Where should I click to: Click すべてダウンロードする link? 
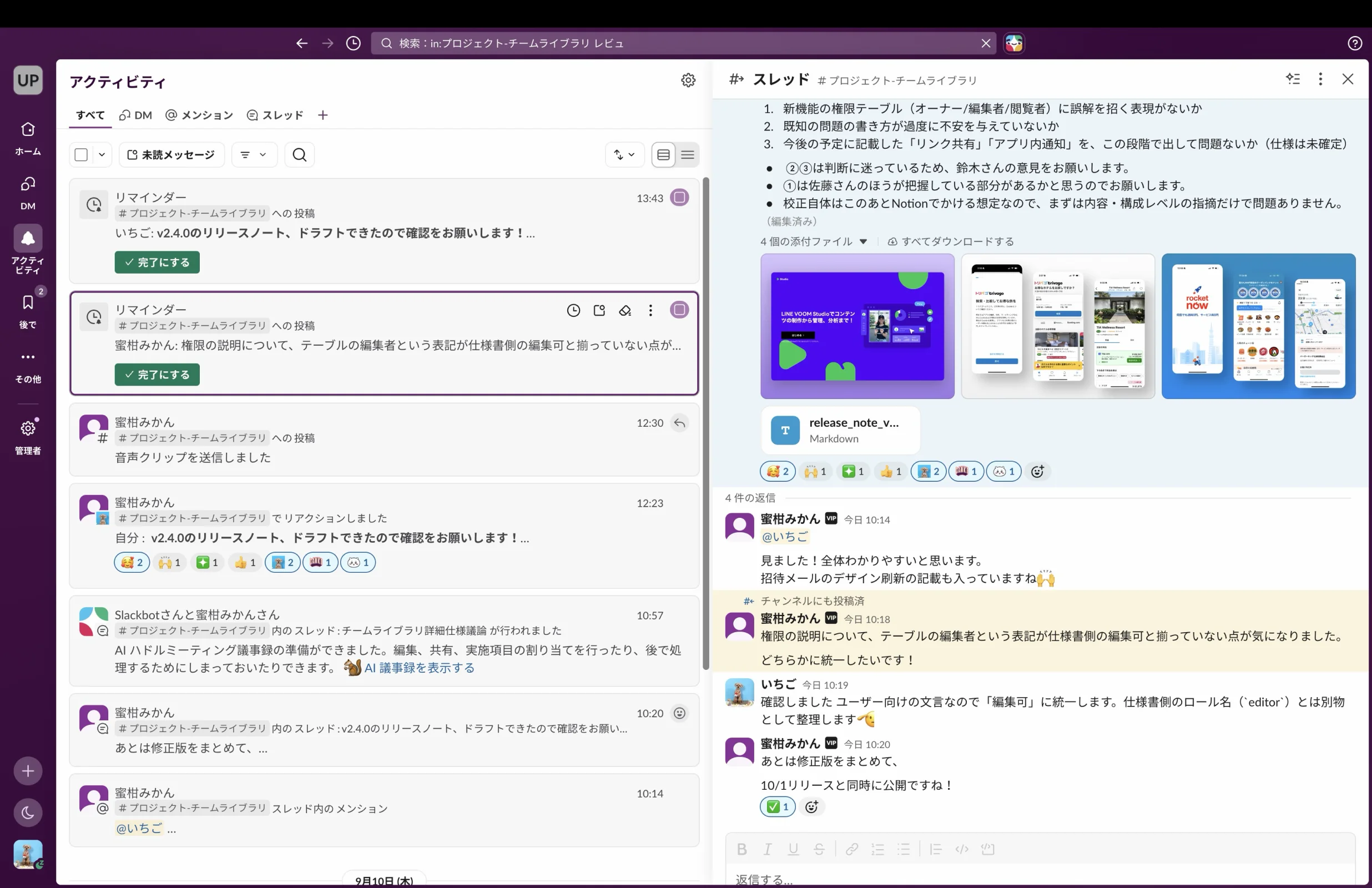pyautogui.click(x=951, y=241)
